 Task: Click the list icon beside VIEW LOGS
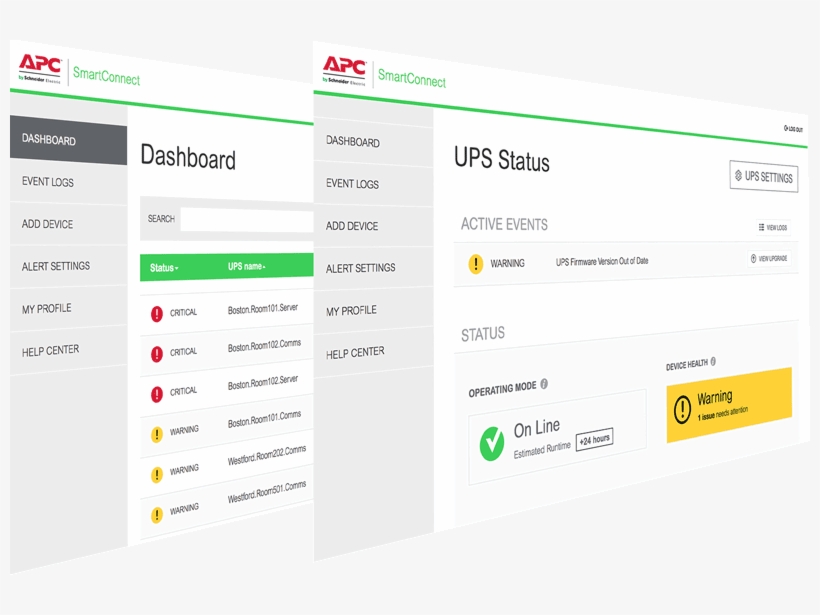(760, 227)
